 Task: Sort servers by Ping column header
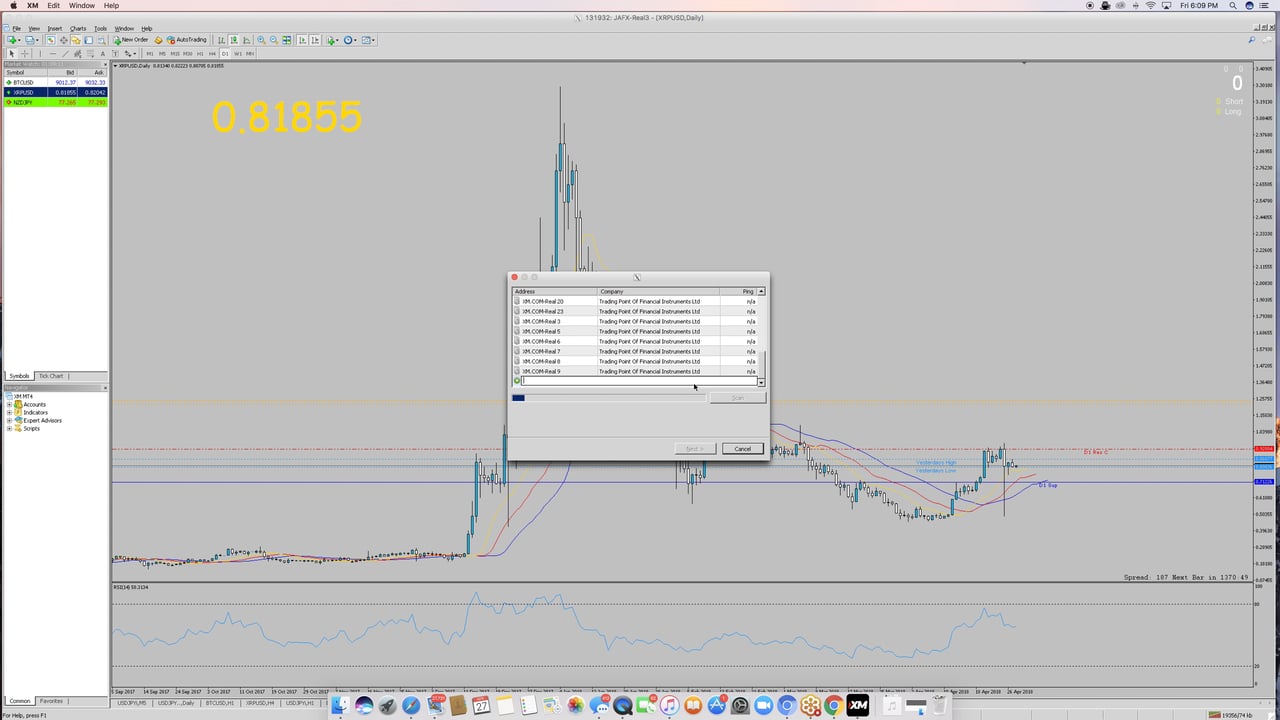(737, 291)
